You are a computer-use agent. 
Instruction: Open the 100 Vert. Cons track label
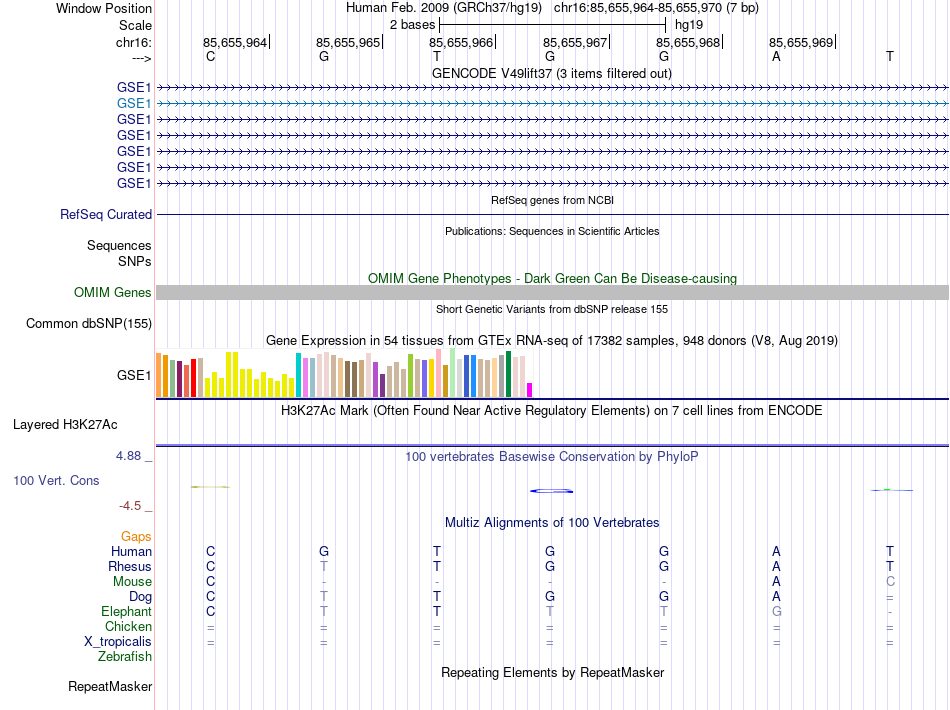tap(56, 480)
